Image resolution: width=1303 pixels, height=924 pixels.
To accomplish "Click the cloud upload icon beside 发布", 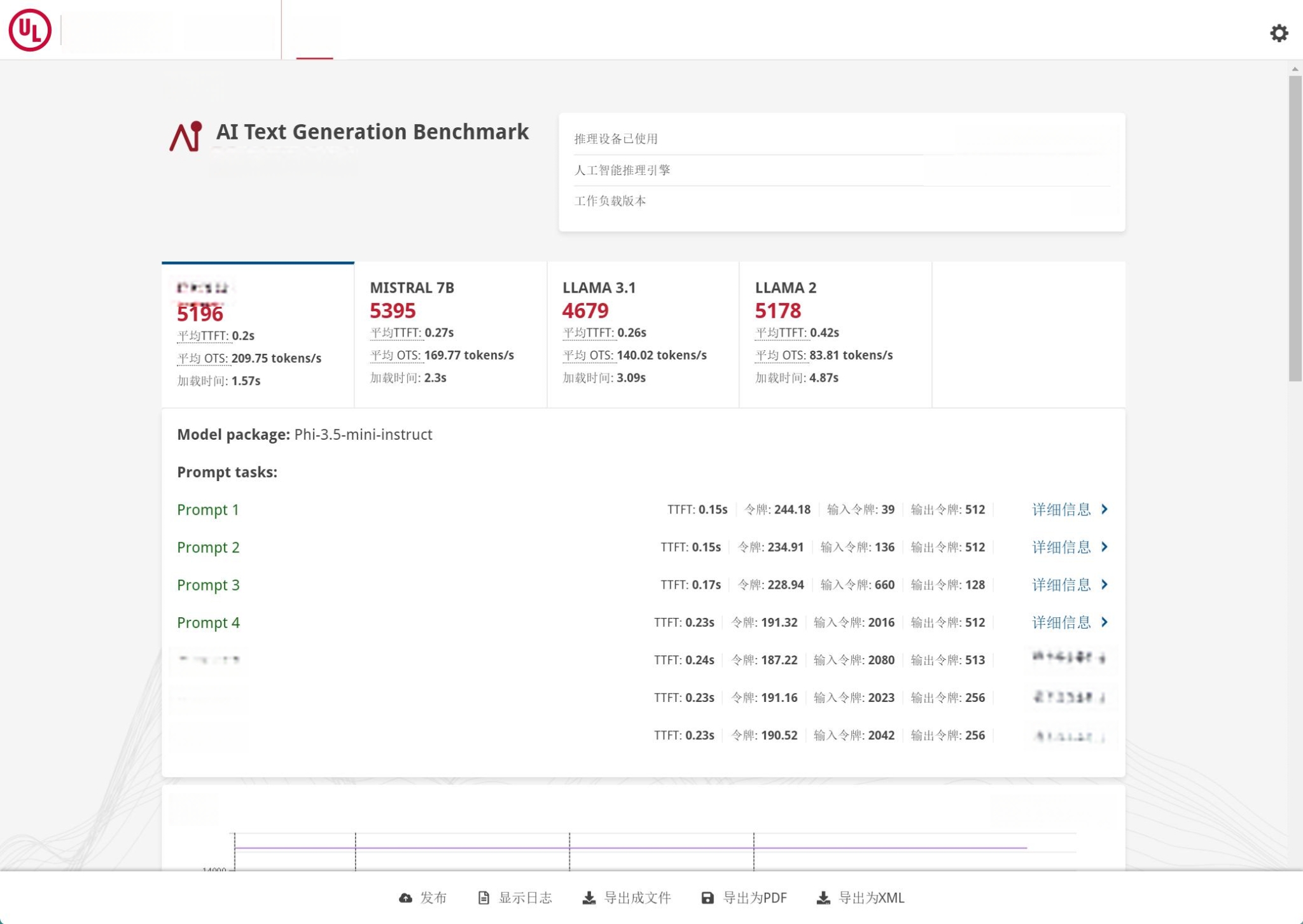I will (x=405, y=898).
